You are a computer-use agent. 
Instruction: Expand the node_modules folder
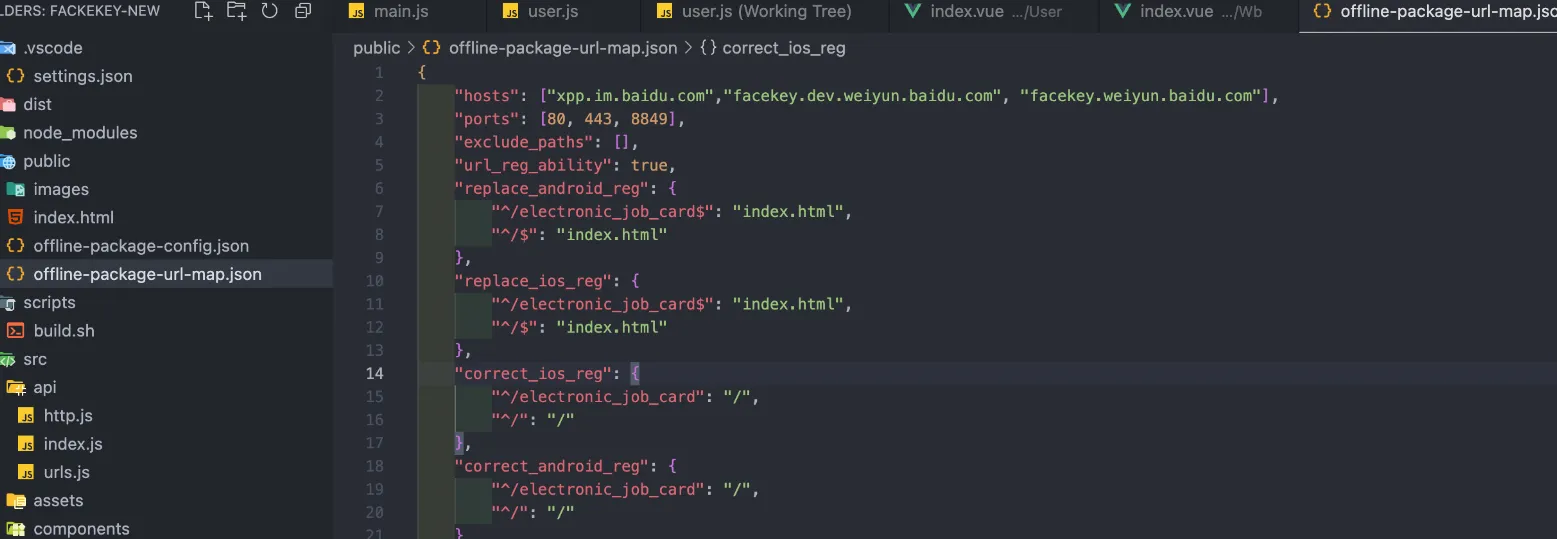click(x=80, y=133)
